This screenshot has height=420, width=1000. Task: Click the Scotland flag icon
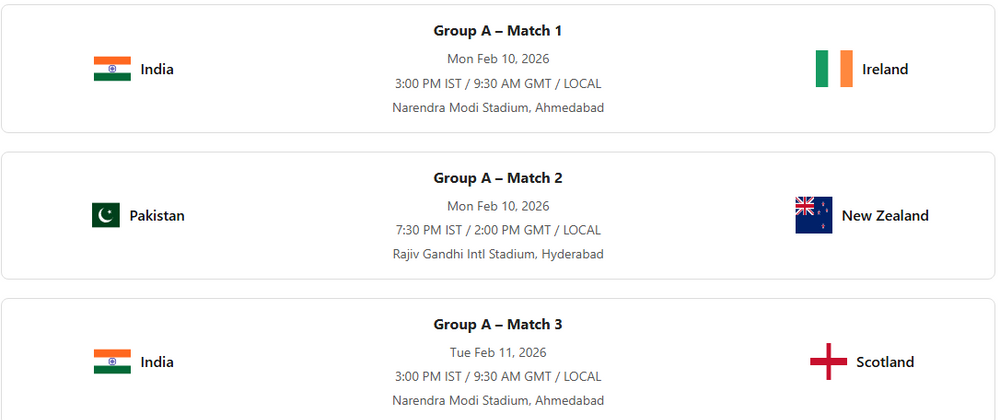pos(828,362)
